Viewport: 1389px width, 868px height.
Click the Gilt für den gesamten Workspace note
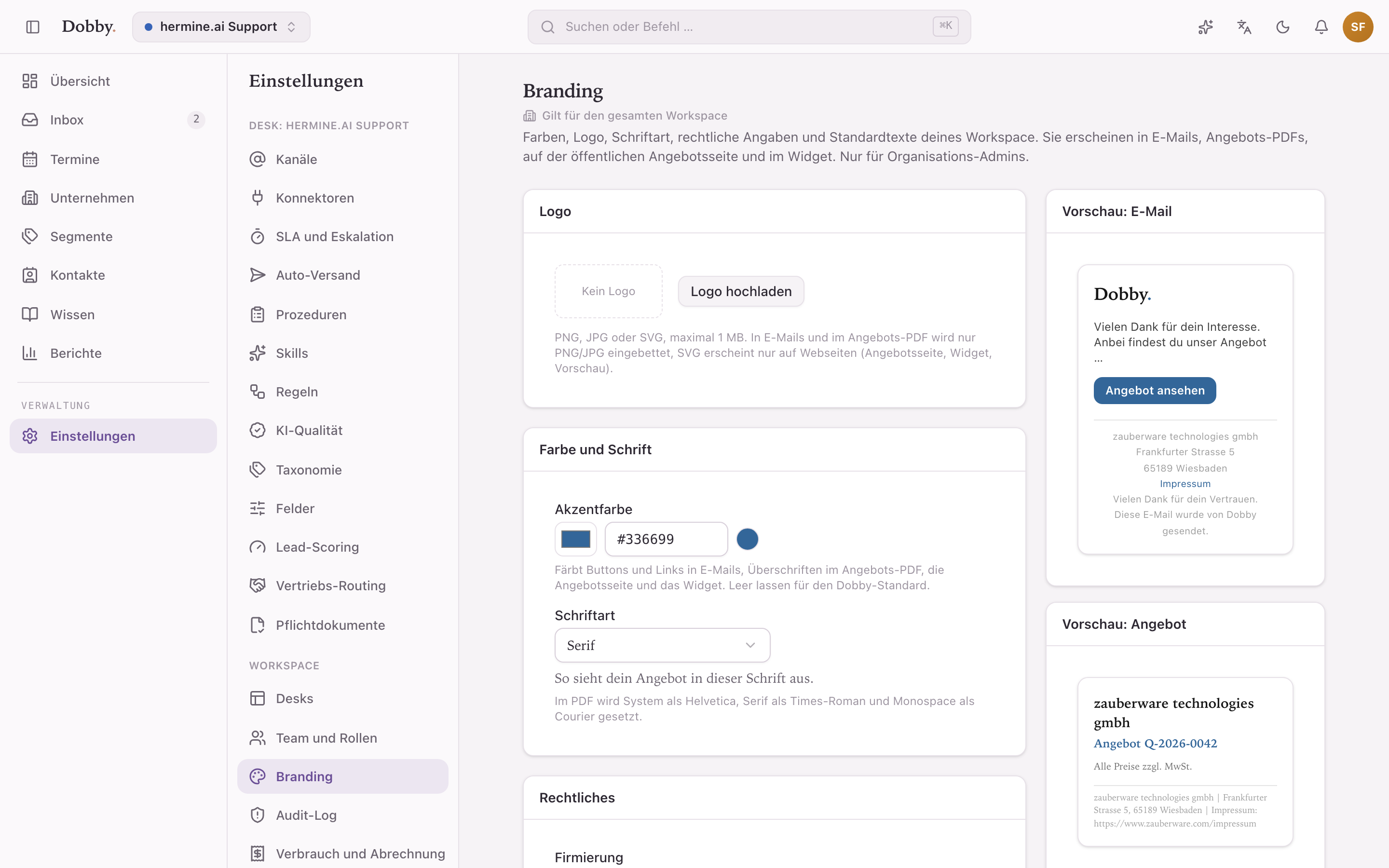coord(625,115)
